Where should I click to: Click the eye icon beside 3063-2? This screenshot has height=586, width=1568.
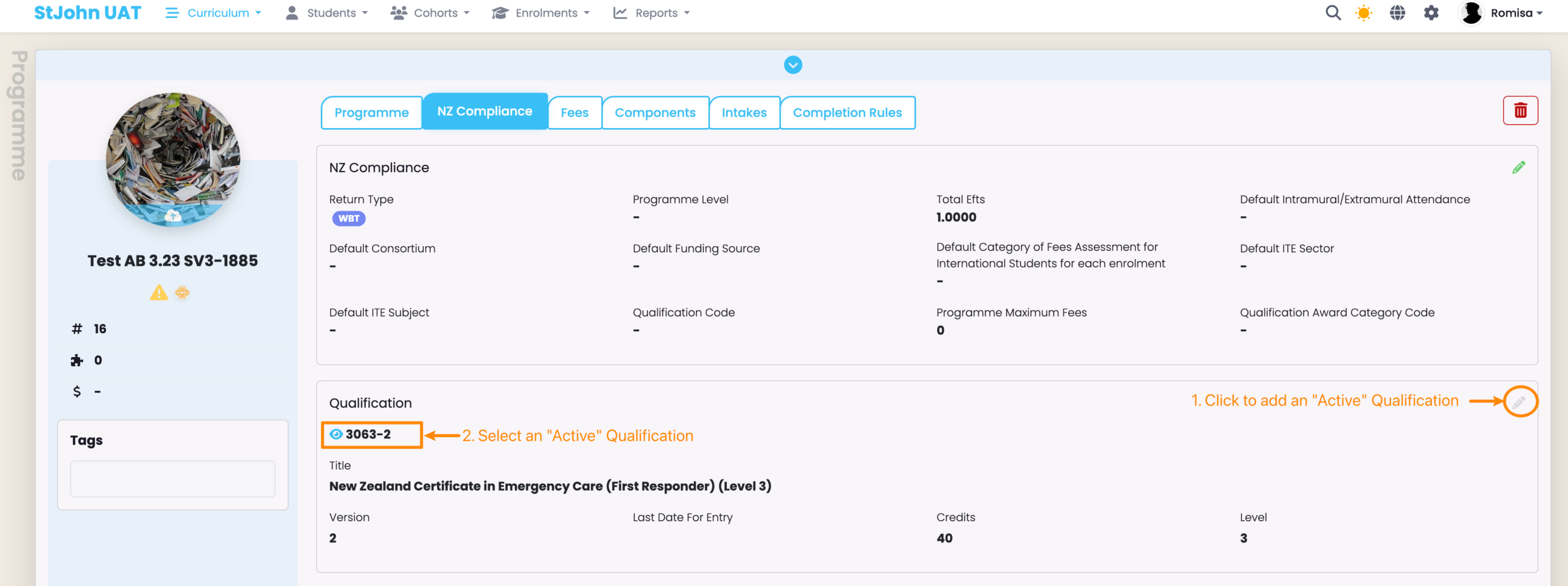336,434
